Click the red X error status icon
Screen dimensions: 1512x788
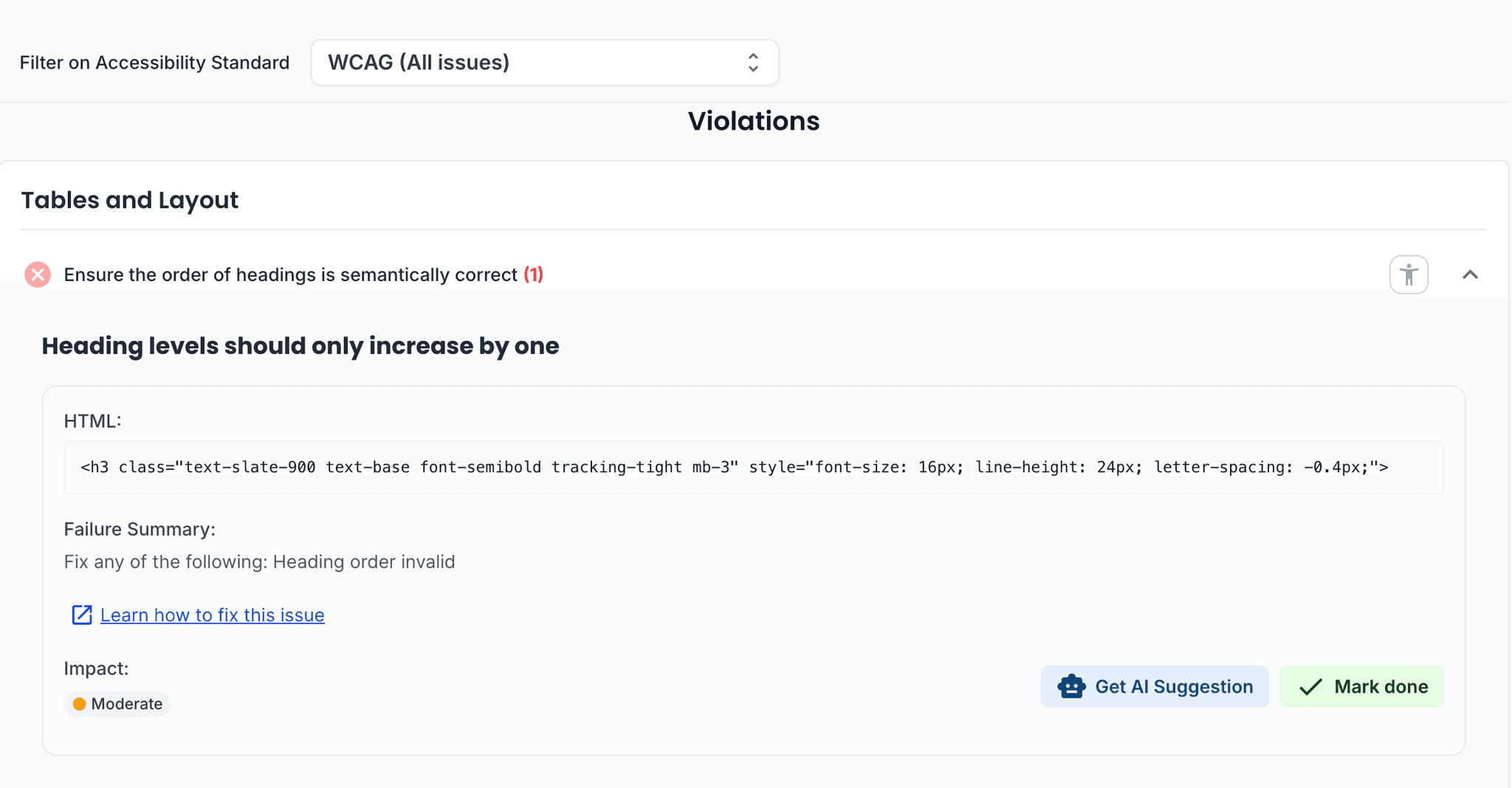[38, 274]
